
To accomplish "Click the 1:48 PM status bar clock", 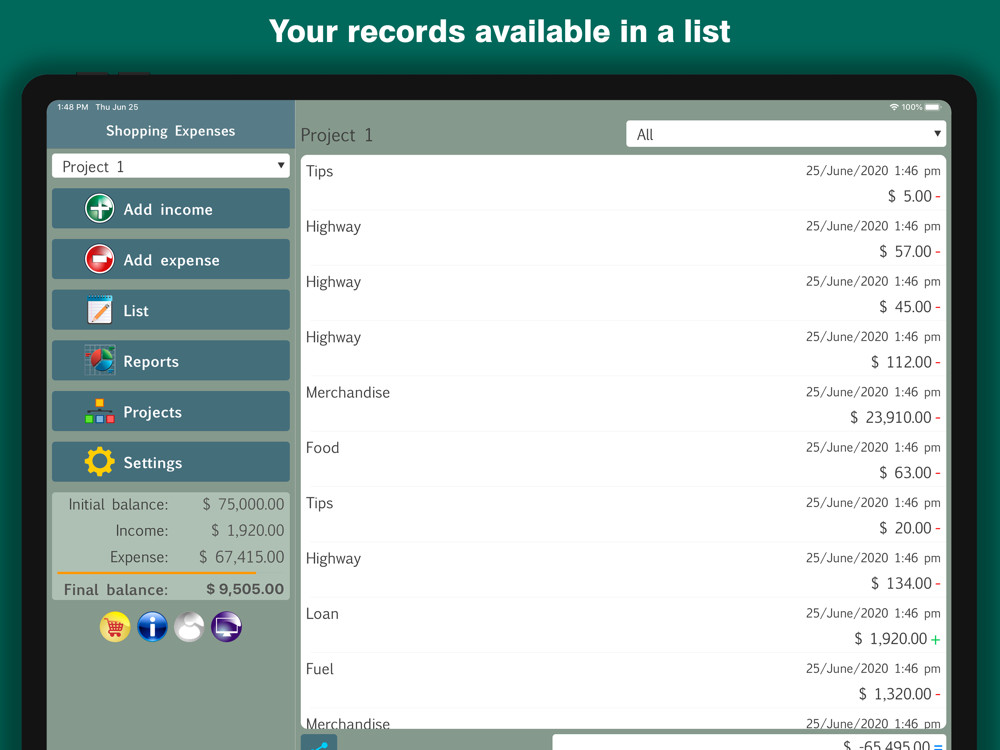I will [73, 107].
